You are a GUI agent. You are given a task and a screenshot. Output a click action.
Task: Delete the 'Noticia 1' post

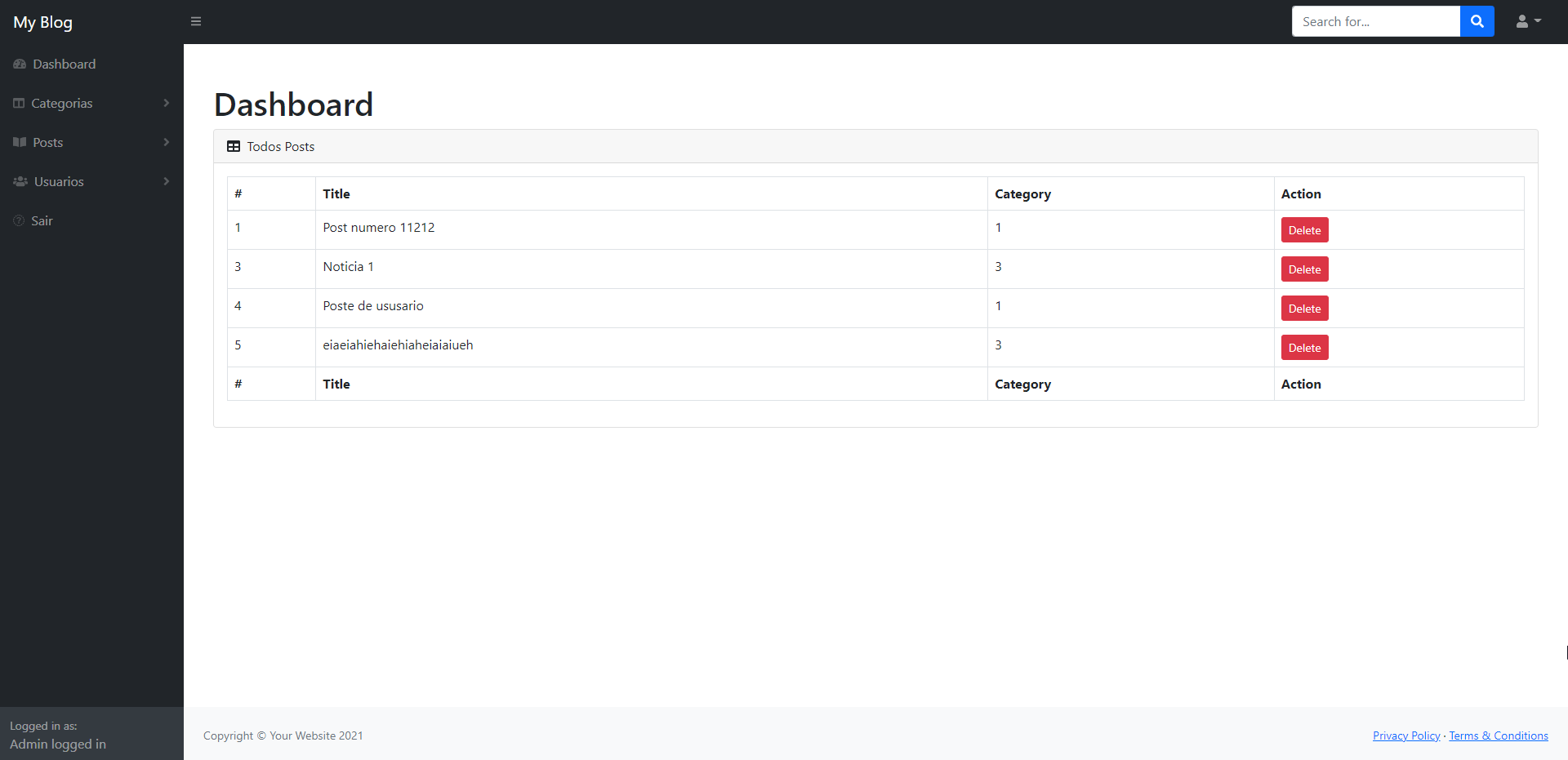[x=1304, y=269]
